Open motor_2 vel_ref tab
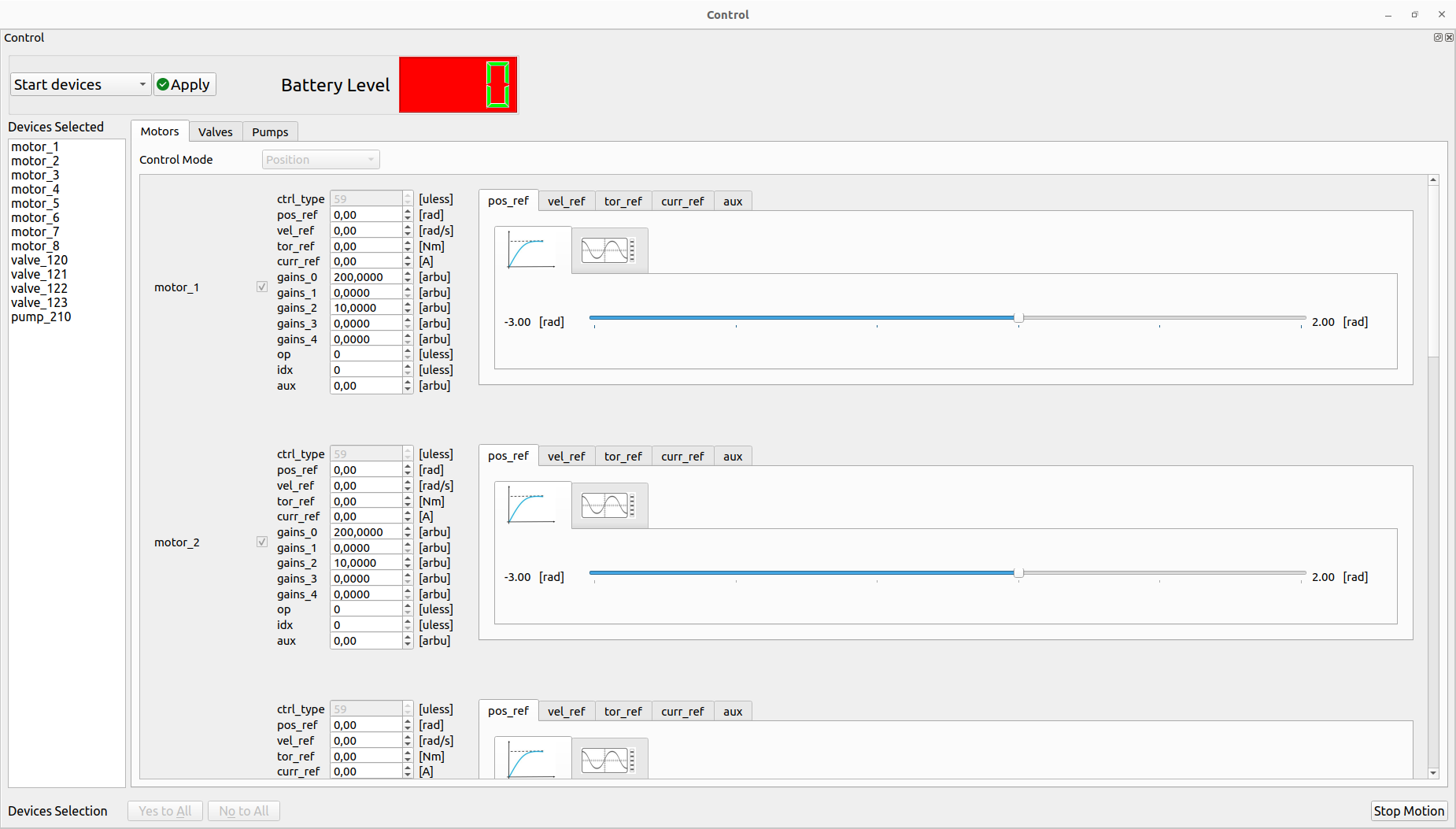1456x829 pixels. [567, 457]
